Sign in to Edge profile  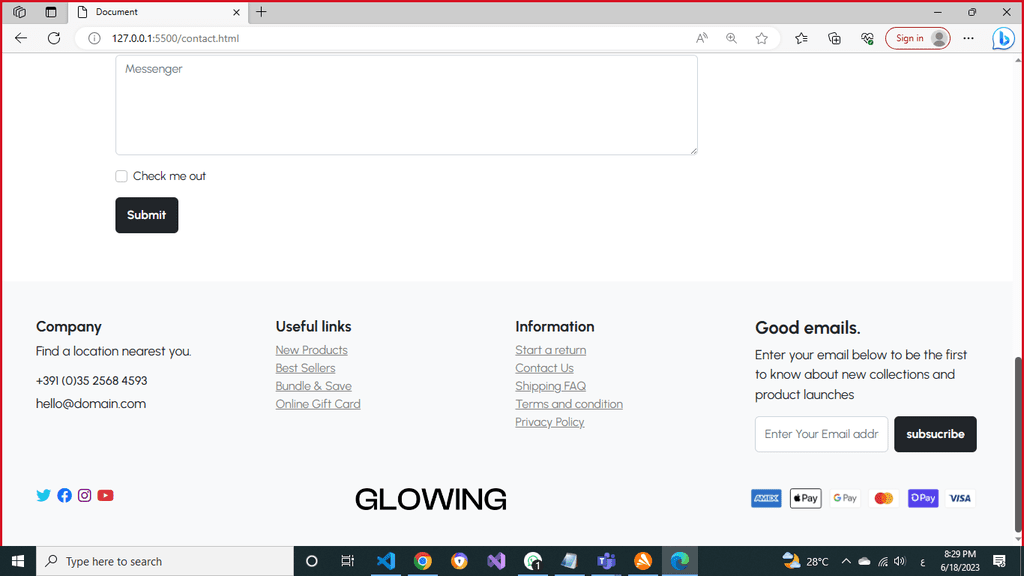point(918,39)
